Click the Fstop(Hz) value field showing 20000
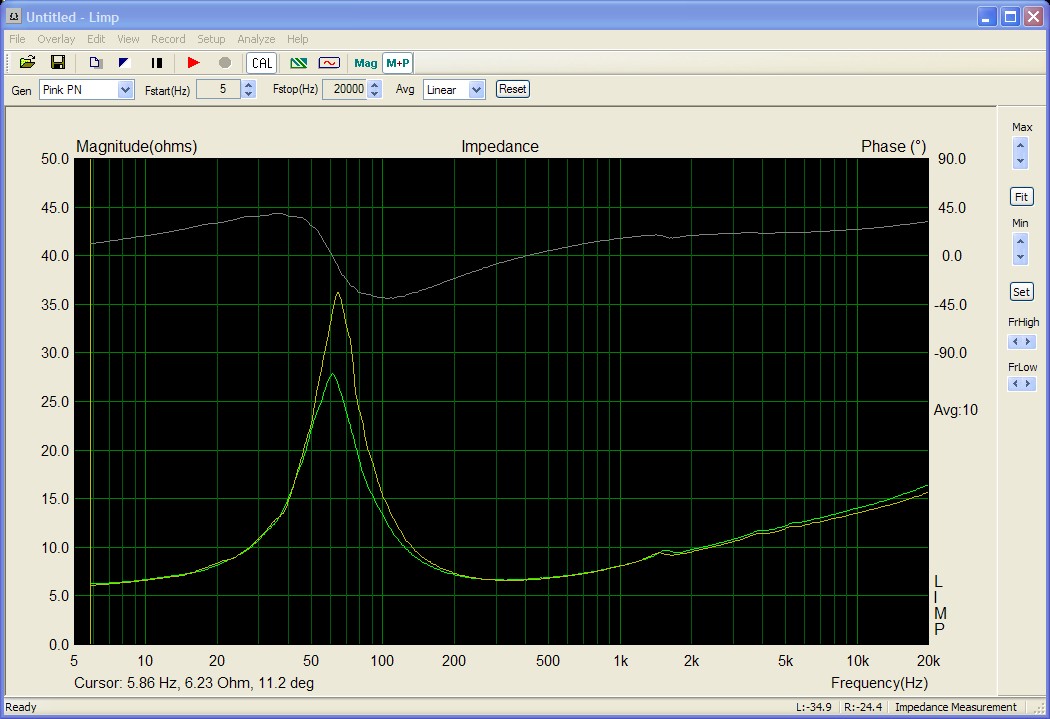 [345, 90]
